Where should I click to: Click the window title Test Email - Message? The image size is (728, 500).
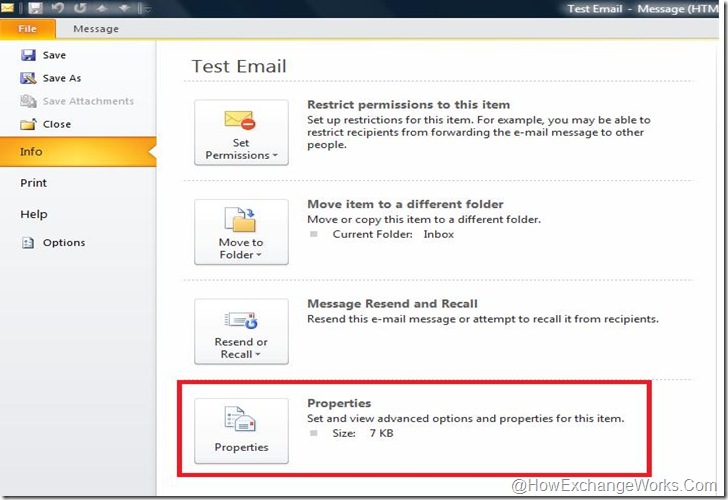[643, 8]
